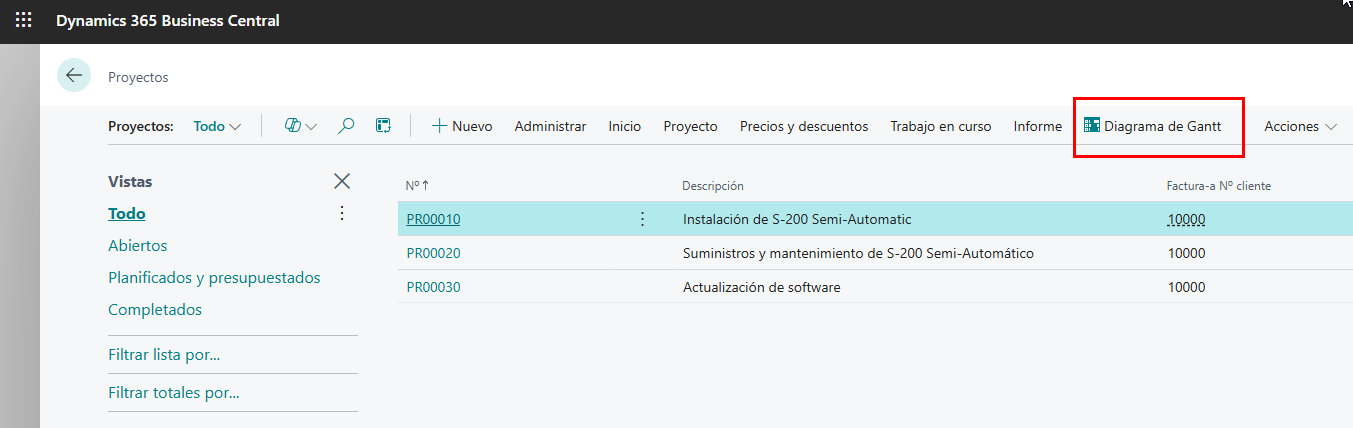Click the search magnifier icon
The width and height of the screenshot is (1353, 428).
[346, 126]
